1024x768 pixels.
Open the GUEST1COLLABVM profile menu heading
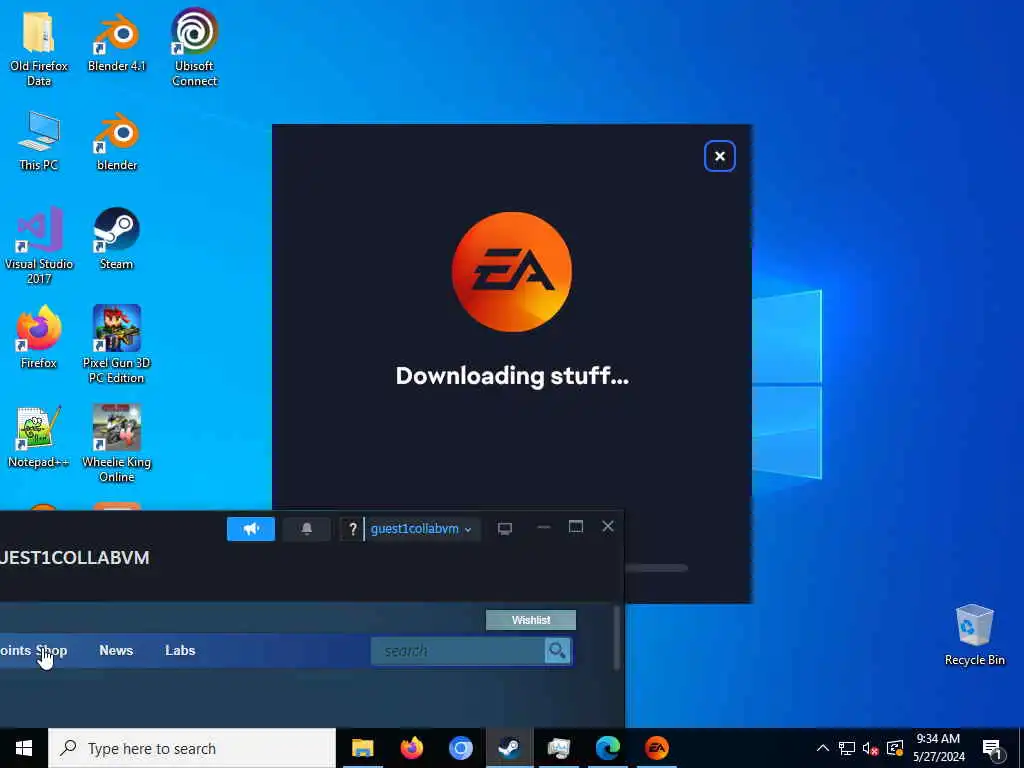[74, 558]
